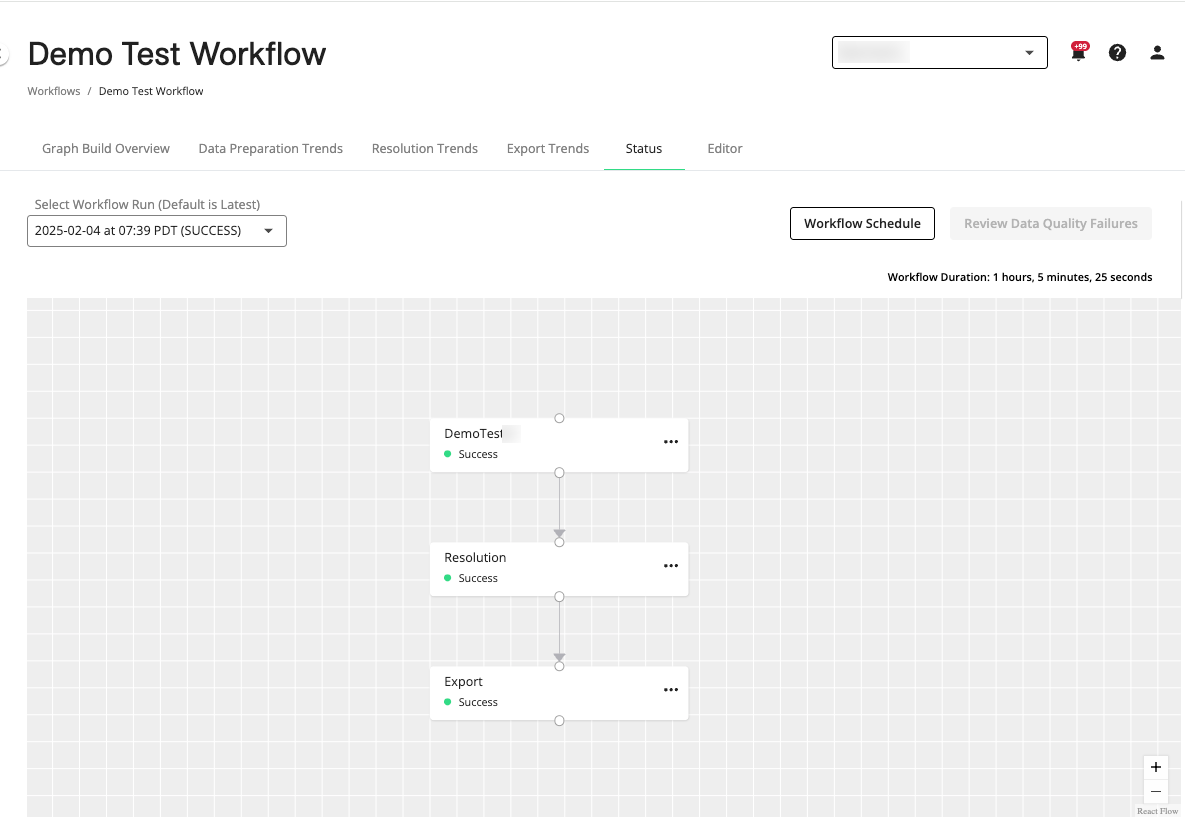Zoom in with the plus control
The image size is (1185, 817).
tap(1156, 767)
